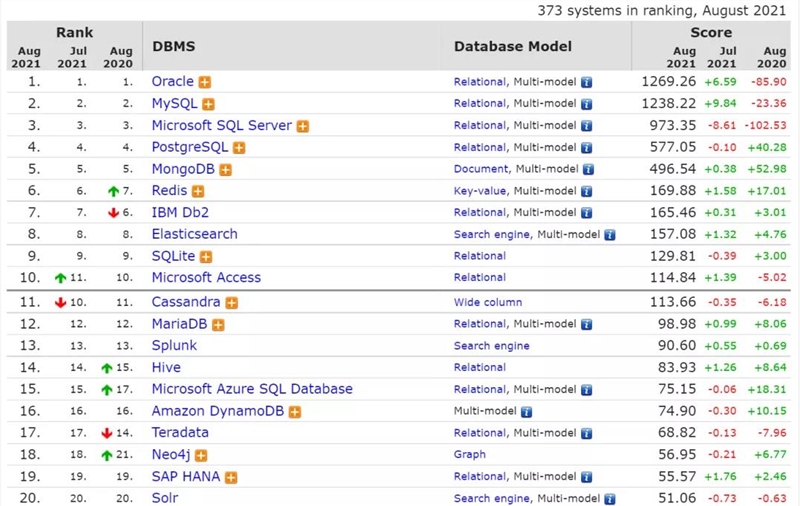Click the orange plus icon next to MySQL
The height and width of the screenshot is (506, 800).
[208, 104]
